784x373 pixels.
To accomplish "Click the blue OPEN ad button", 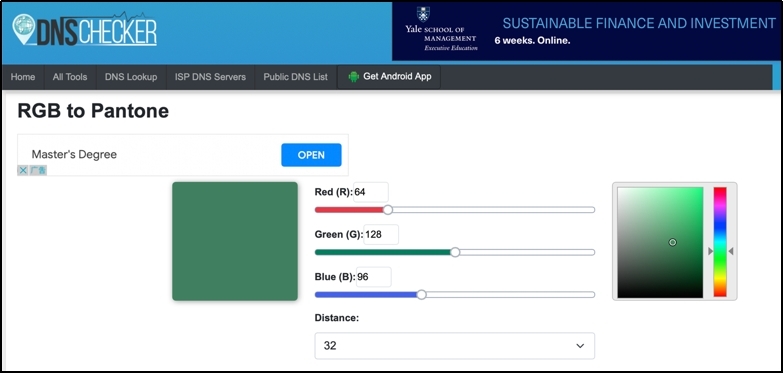I will tap(311, 155).
